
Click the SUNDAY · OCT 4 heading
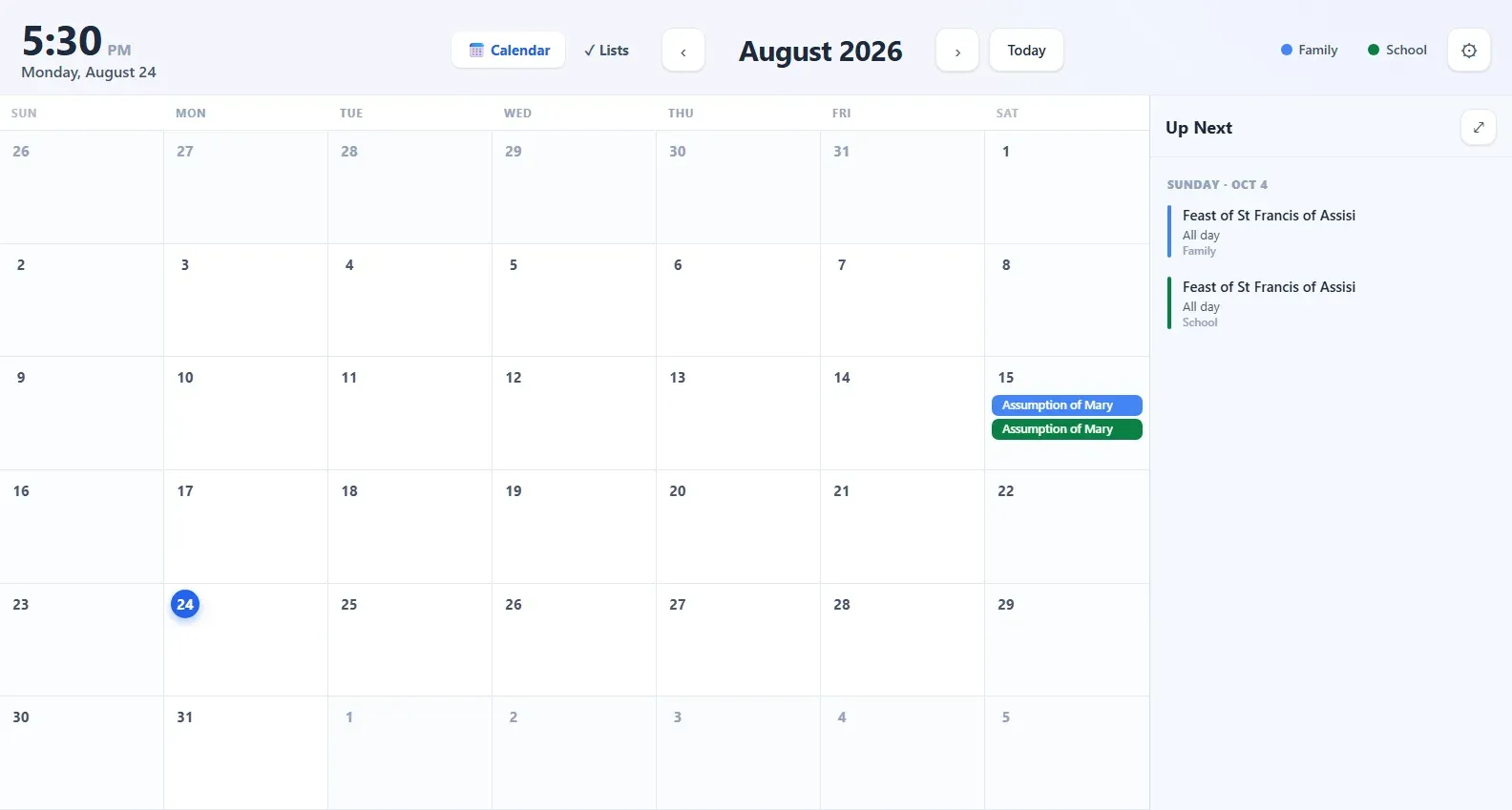pos(1217,184)
